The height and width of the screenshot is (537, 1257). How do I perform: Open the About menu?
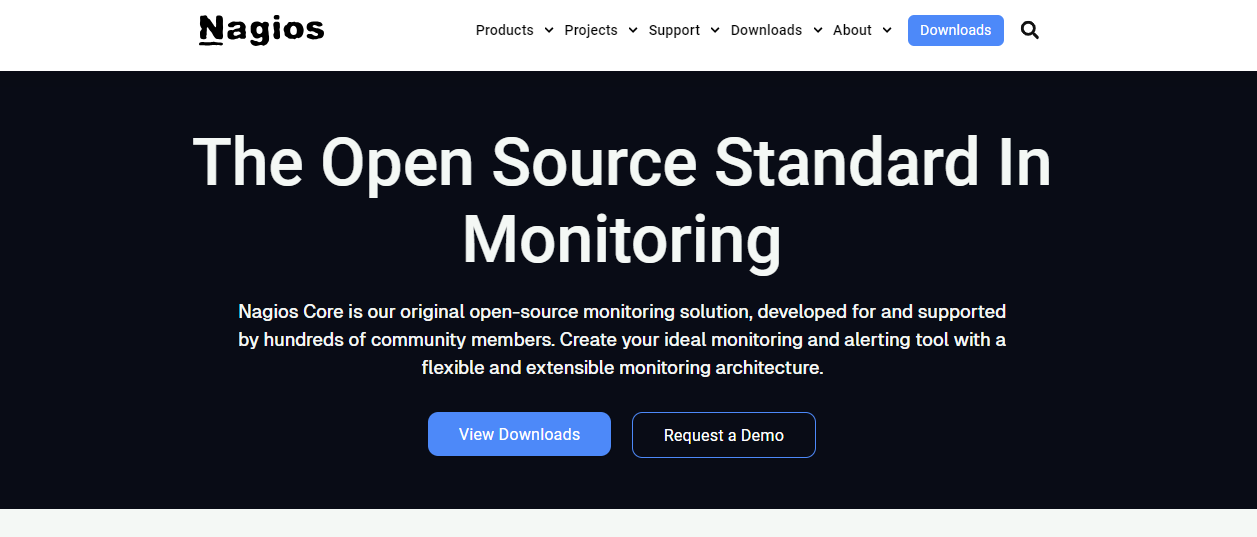point(852,30)
